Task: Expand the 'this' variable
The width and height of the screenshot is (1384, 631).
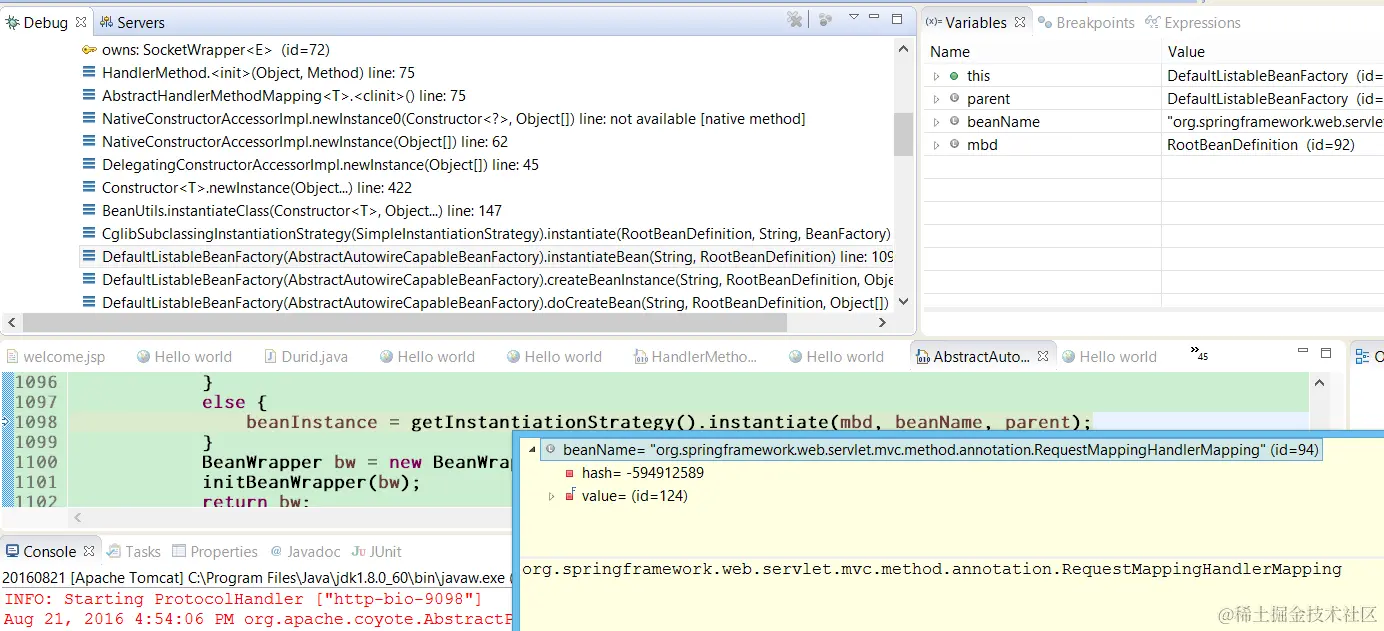Action: coord(936,76)
